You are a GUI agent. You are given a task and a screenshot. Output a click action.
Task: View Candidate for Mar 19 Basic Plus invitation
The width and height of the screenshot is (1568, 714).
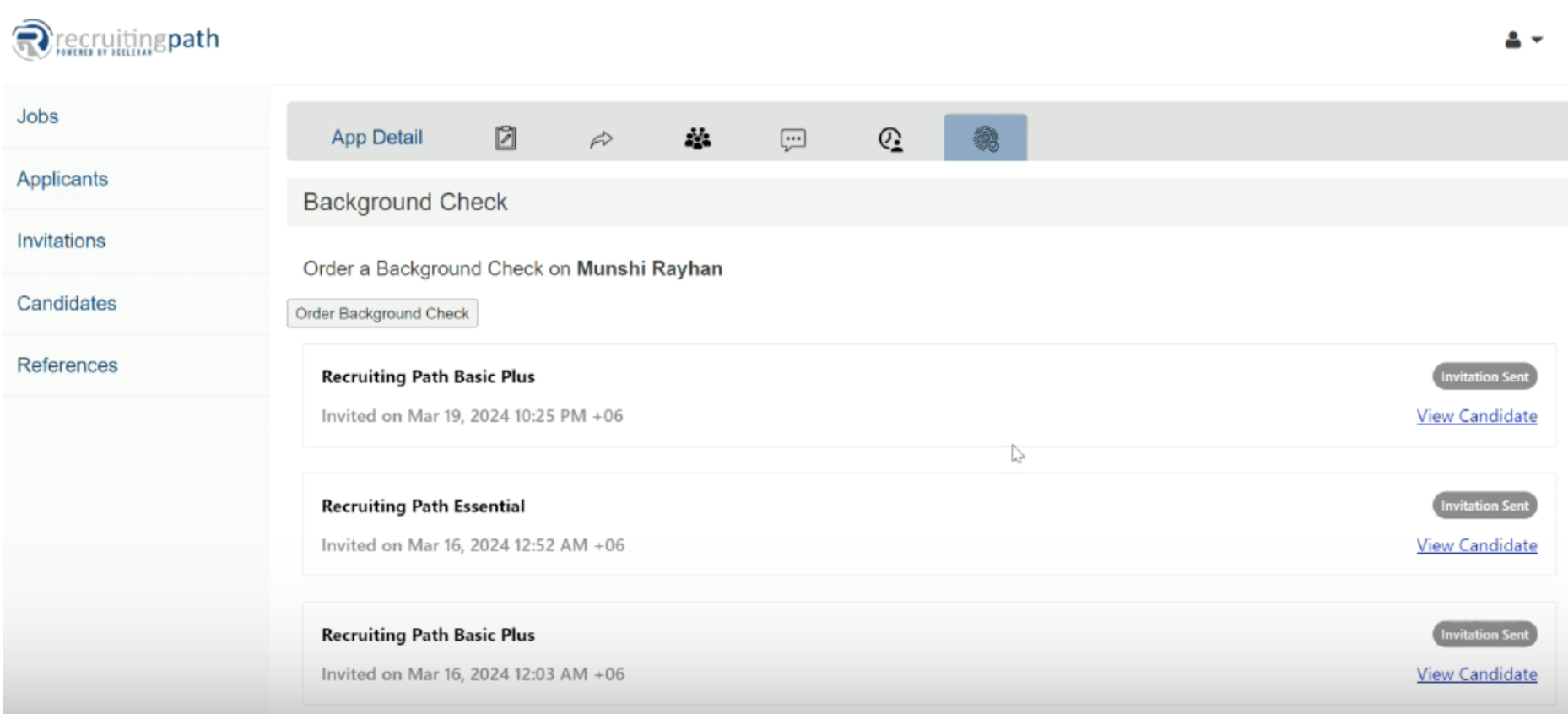[1477, 416]
